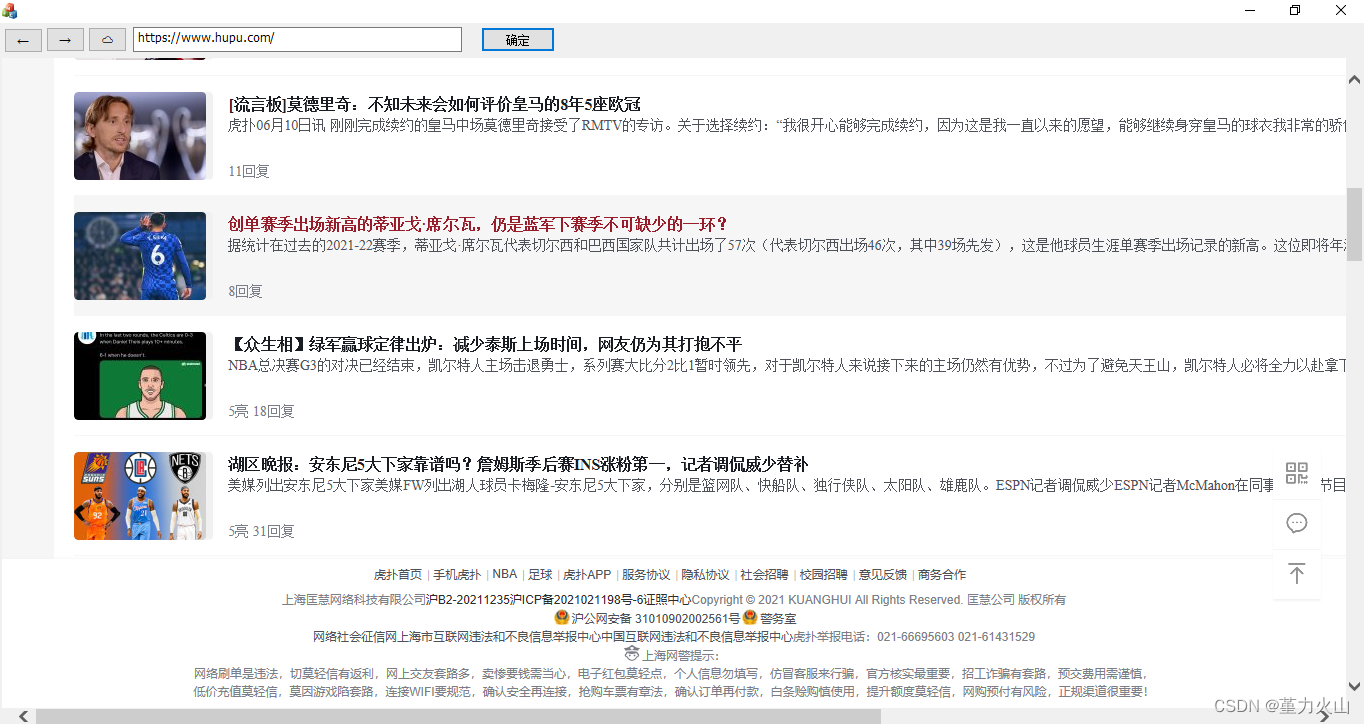Click the 网络社会征信网 link
This screenshot has height=724, width=1364.
[x=355, y=637]
